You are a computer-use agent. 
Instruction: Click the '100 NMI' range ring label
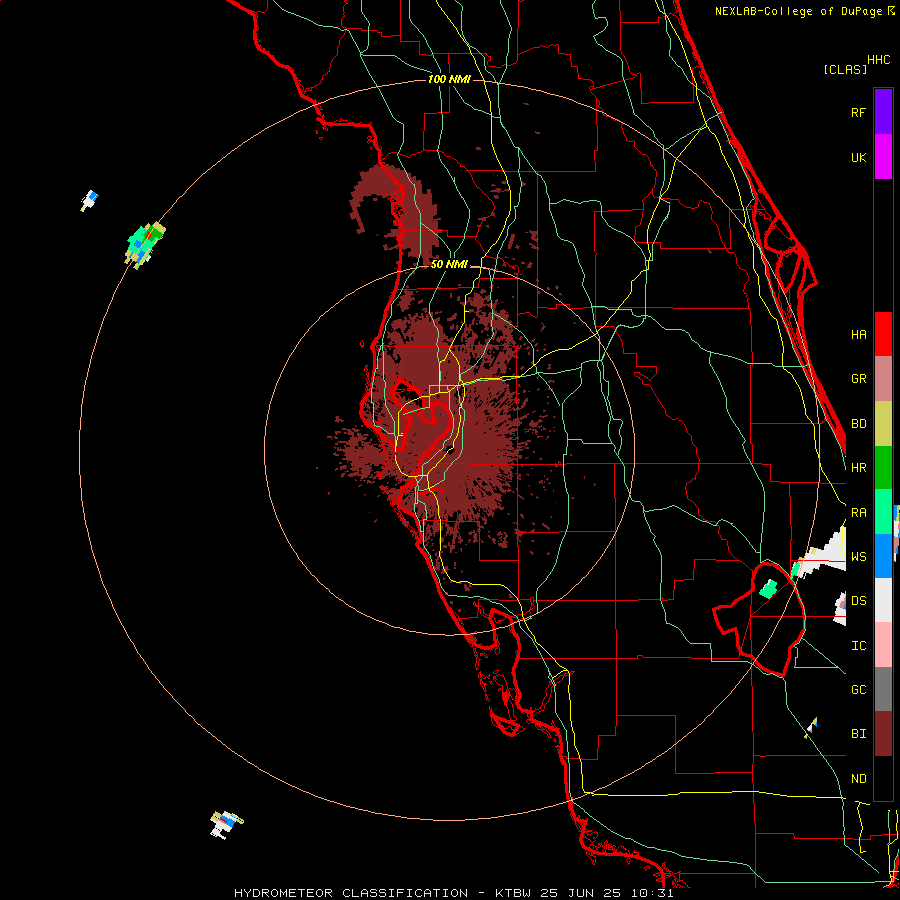(449, 79)
